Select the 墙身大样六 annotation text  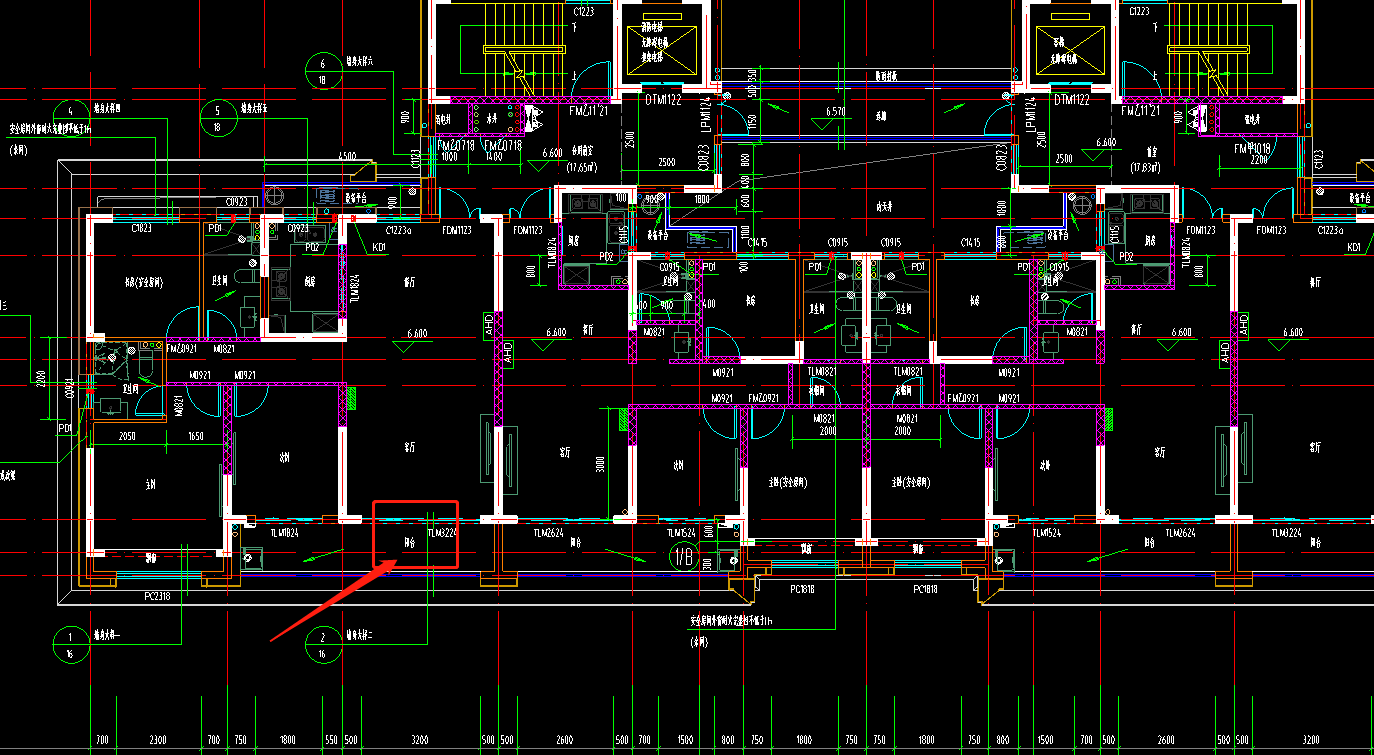359,61
